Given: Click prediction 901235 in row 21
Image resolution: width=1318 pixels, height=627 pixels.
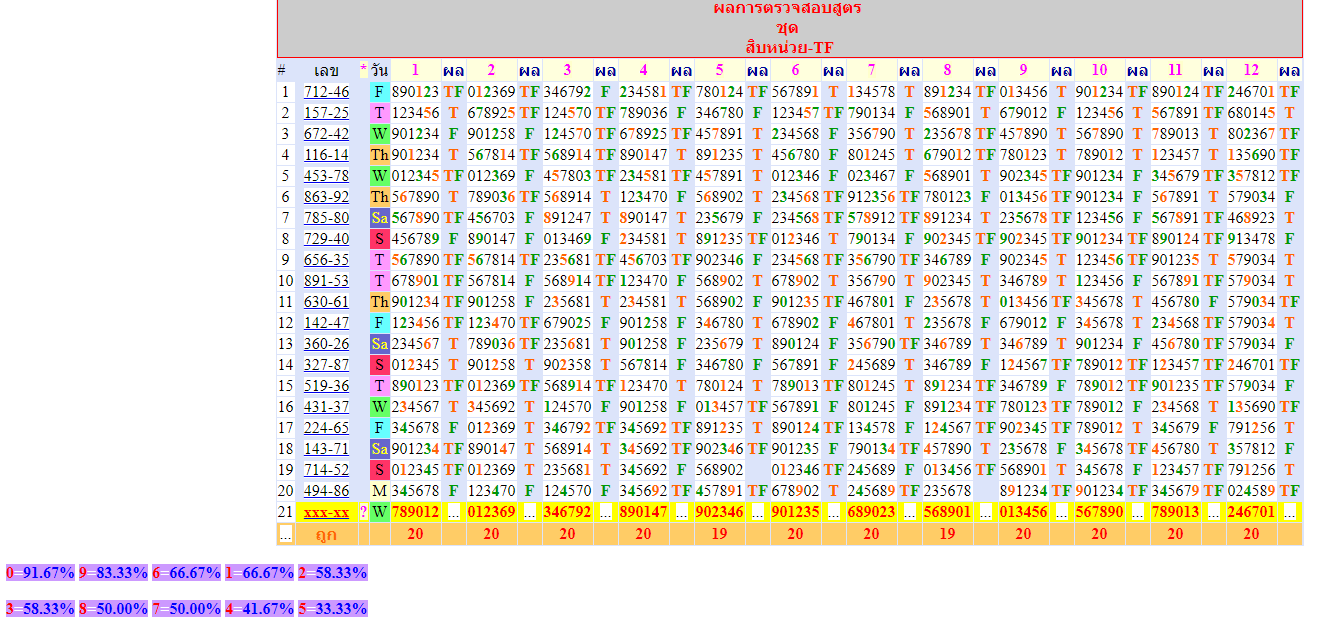Looking at the screenshot, I should pos(795,512).
